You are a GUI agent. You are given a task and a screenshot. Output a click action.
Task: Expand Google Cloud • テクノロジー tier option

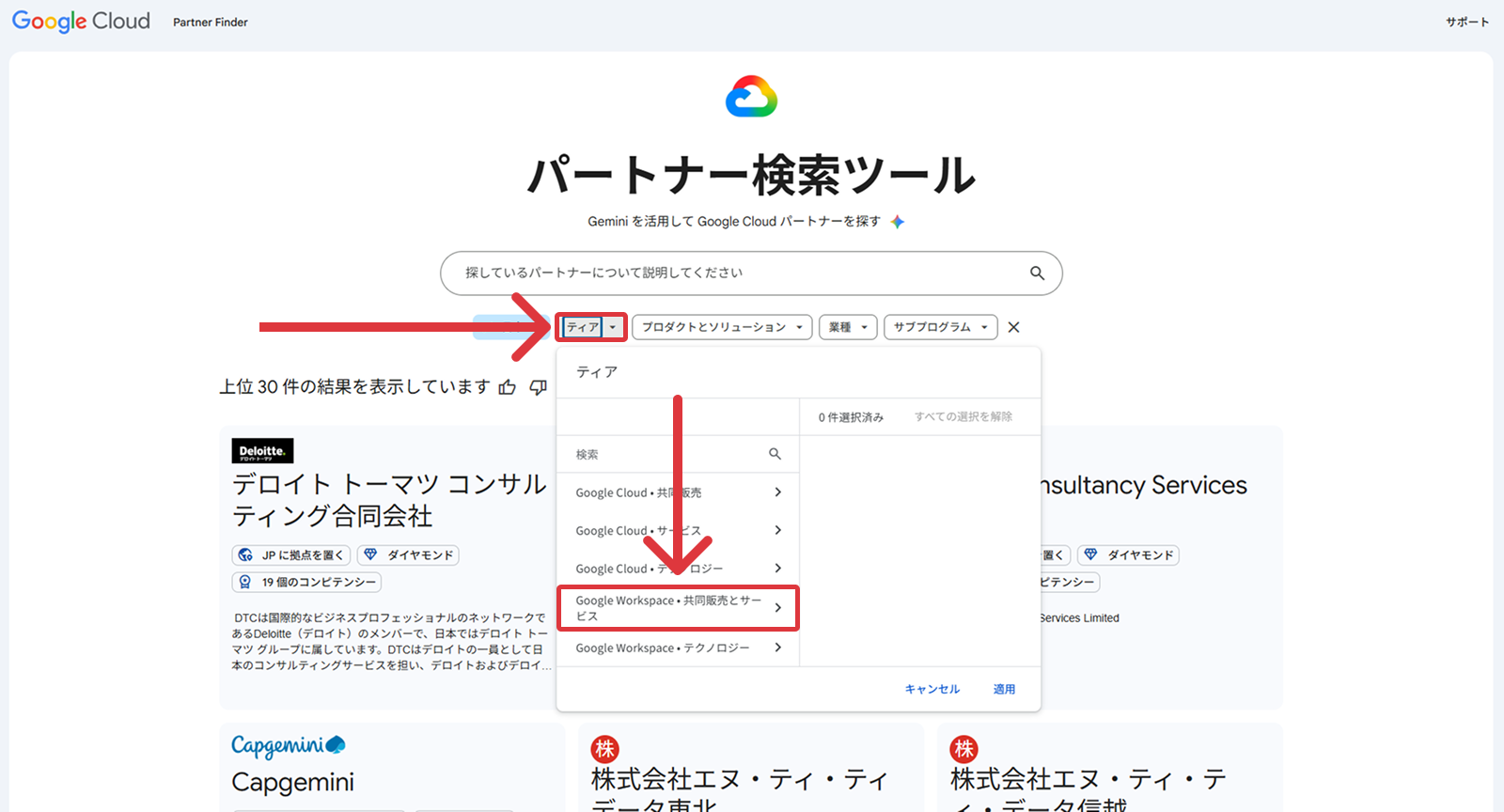[x=678, y=569]
